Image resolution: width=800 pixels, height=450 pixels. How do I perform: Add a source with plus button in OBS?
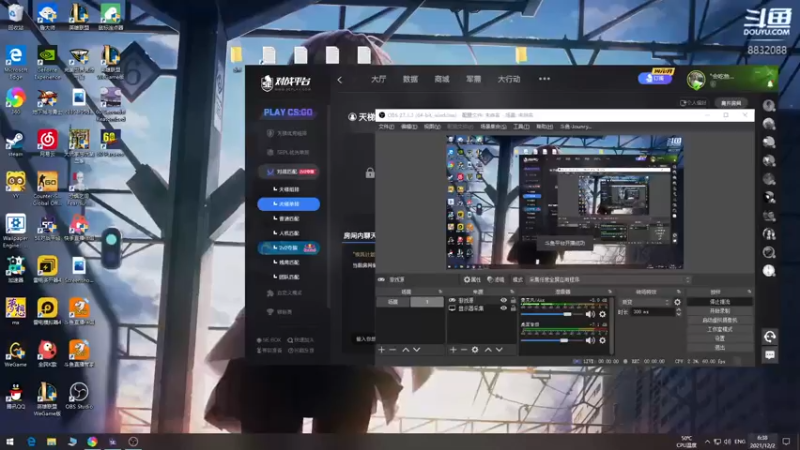453,349
